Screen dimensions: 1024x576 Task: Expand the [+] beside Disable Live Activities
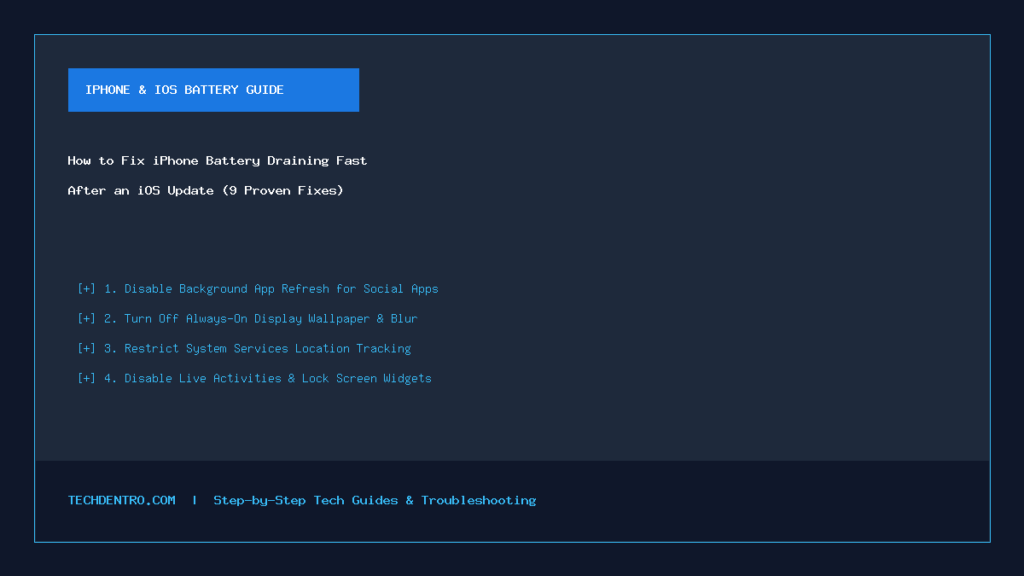pos(86,379)
